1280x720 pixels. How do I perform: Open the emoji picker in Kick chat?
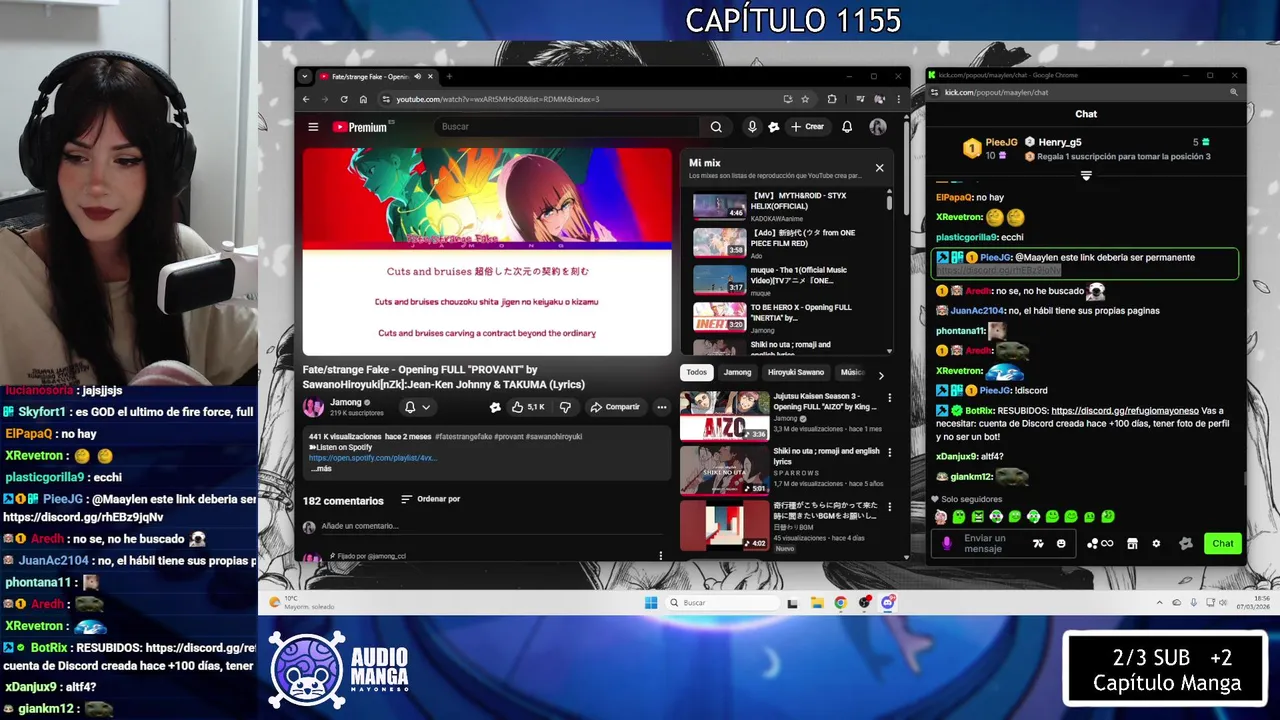pos(1061,543)
